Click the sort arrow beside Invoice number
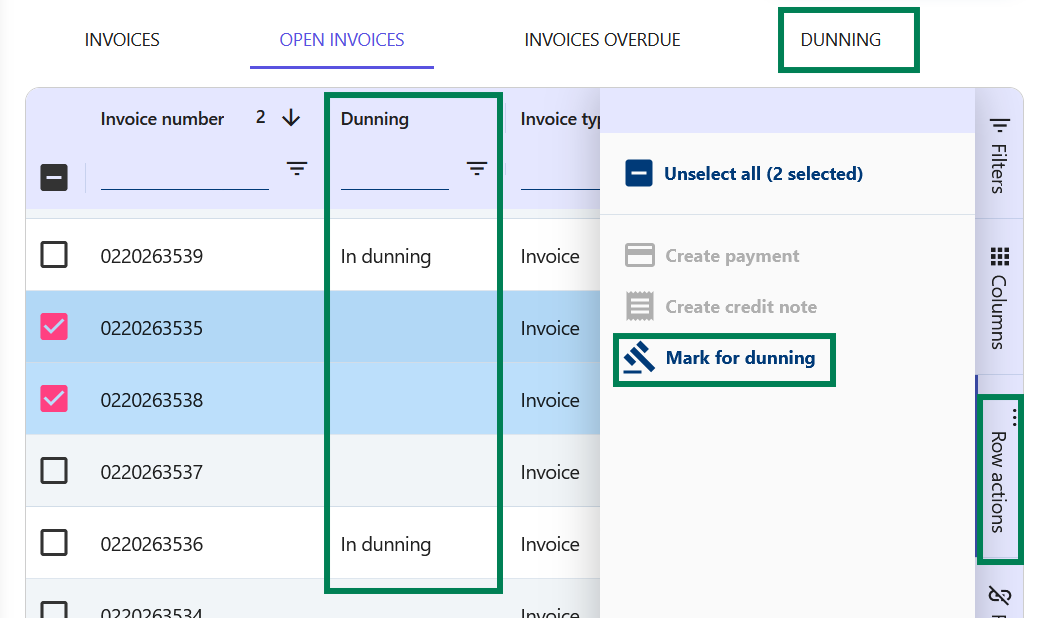This screenshot has width=1041, height=618. tap(291, 118)
